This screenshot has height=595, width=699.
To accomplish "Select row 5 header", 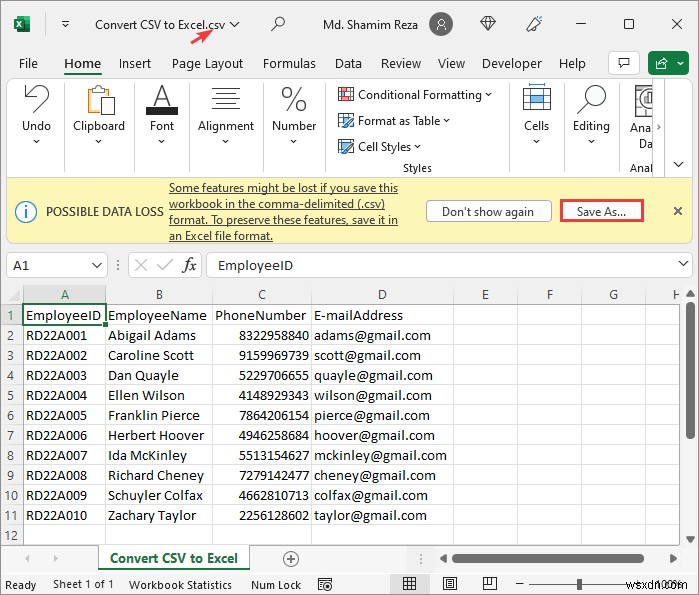I will point(11,396).
